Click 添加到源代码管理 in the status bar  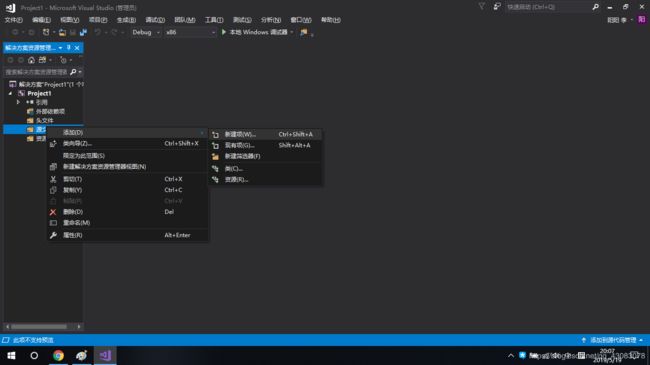[613, 340]
